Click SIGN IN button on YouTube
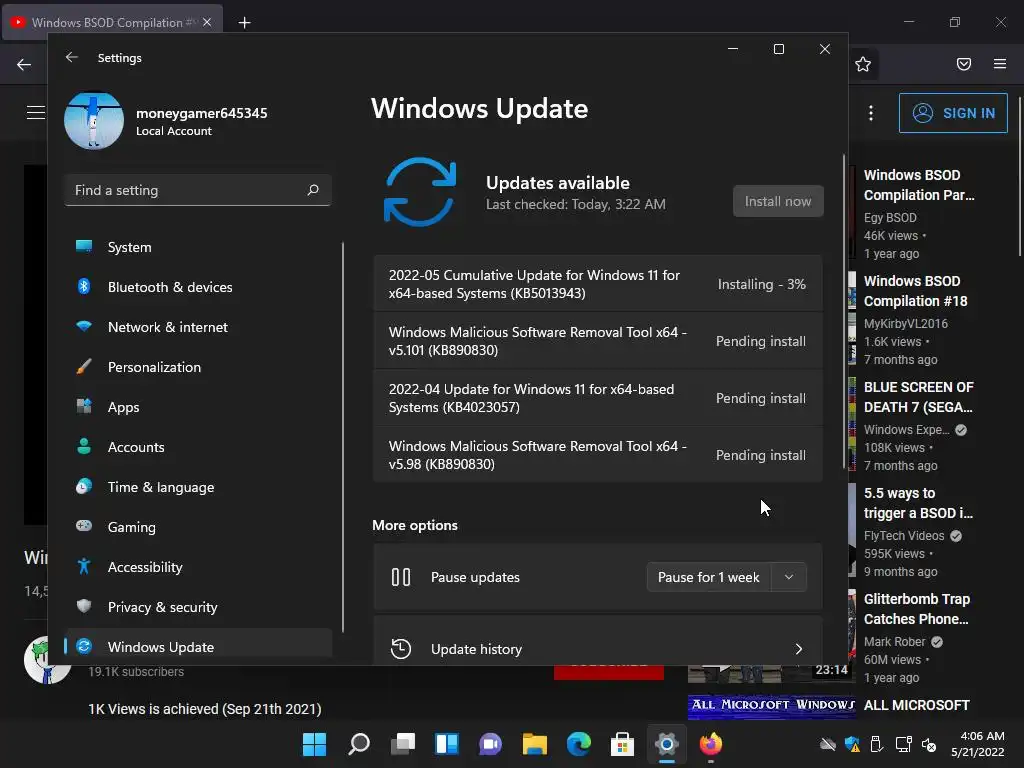This screenshot has width=1024, height=768. 953,113
